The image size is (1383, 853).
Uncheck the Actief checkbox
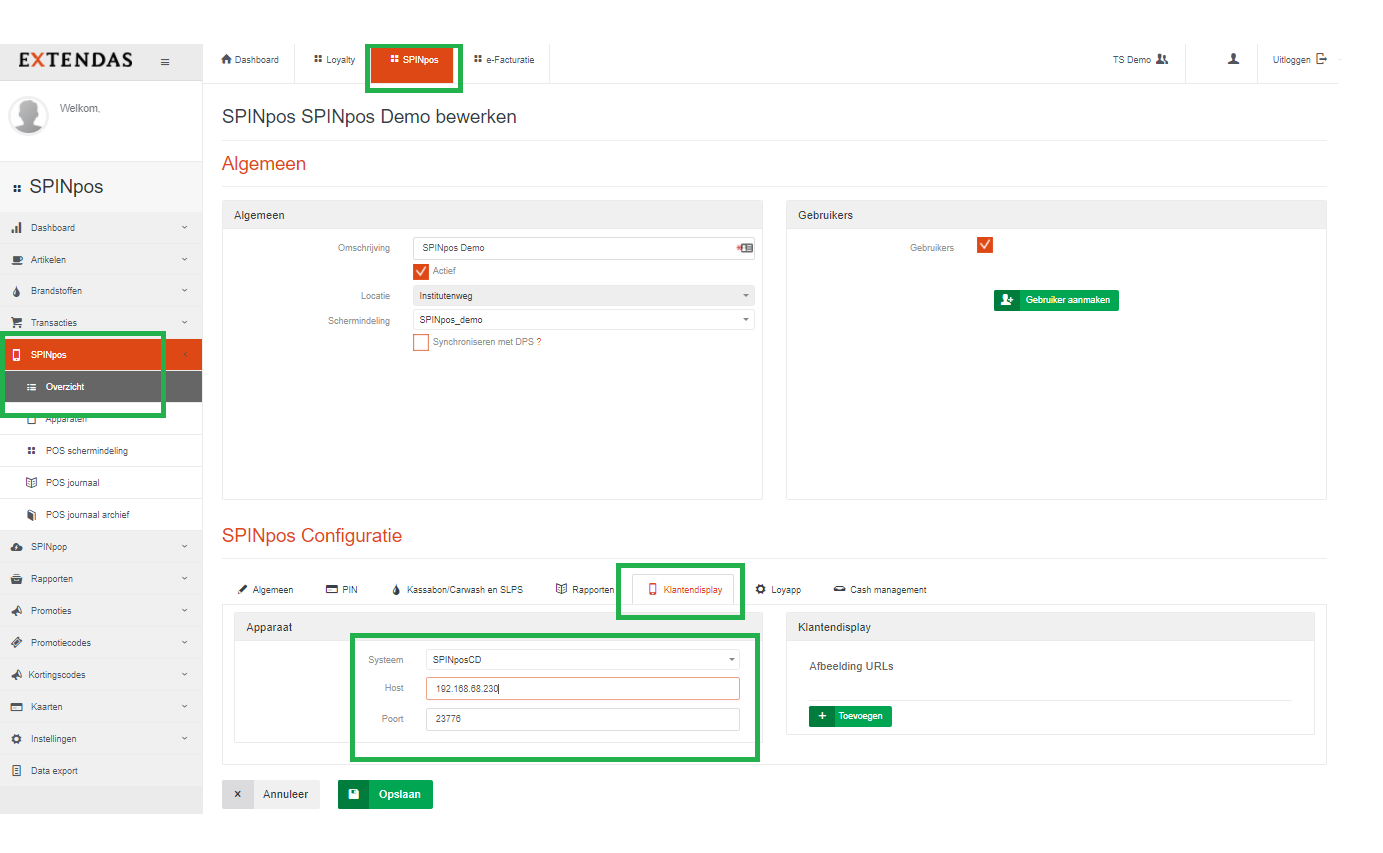pos(421,271)
